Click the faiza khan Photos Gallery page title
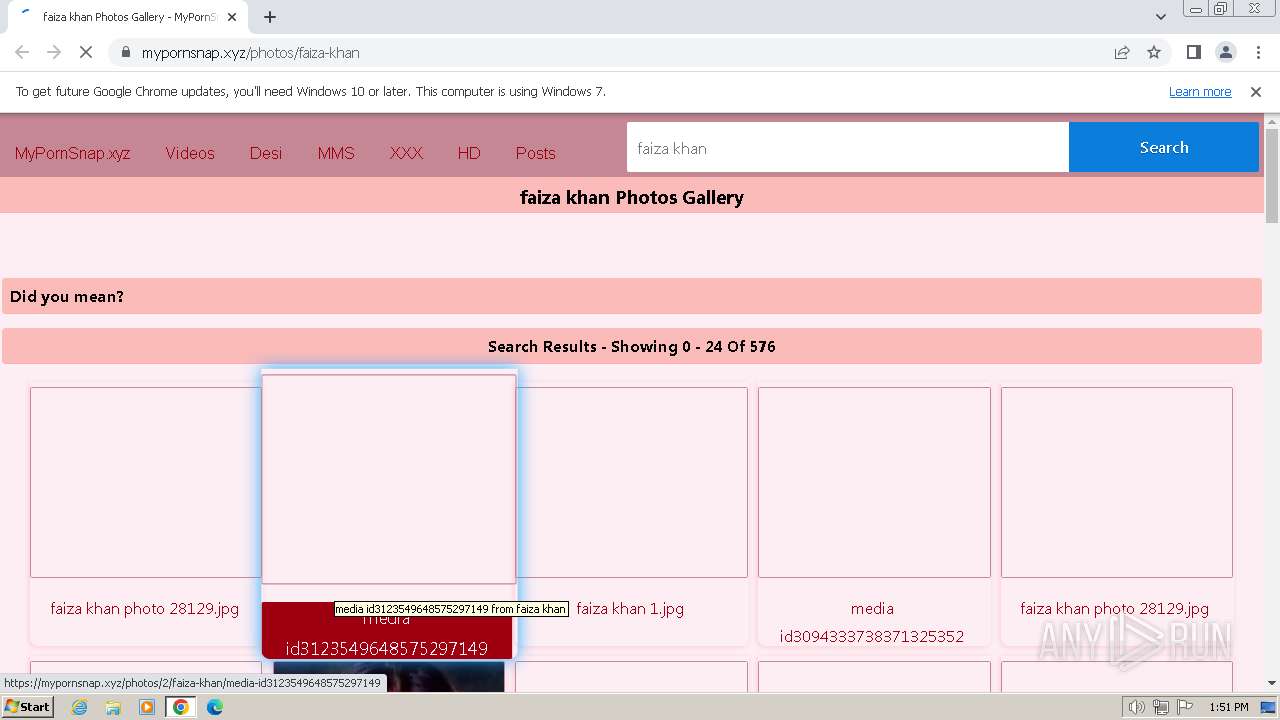 [x=632, y=197]
